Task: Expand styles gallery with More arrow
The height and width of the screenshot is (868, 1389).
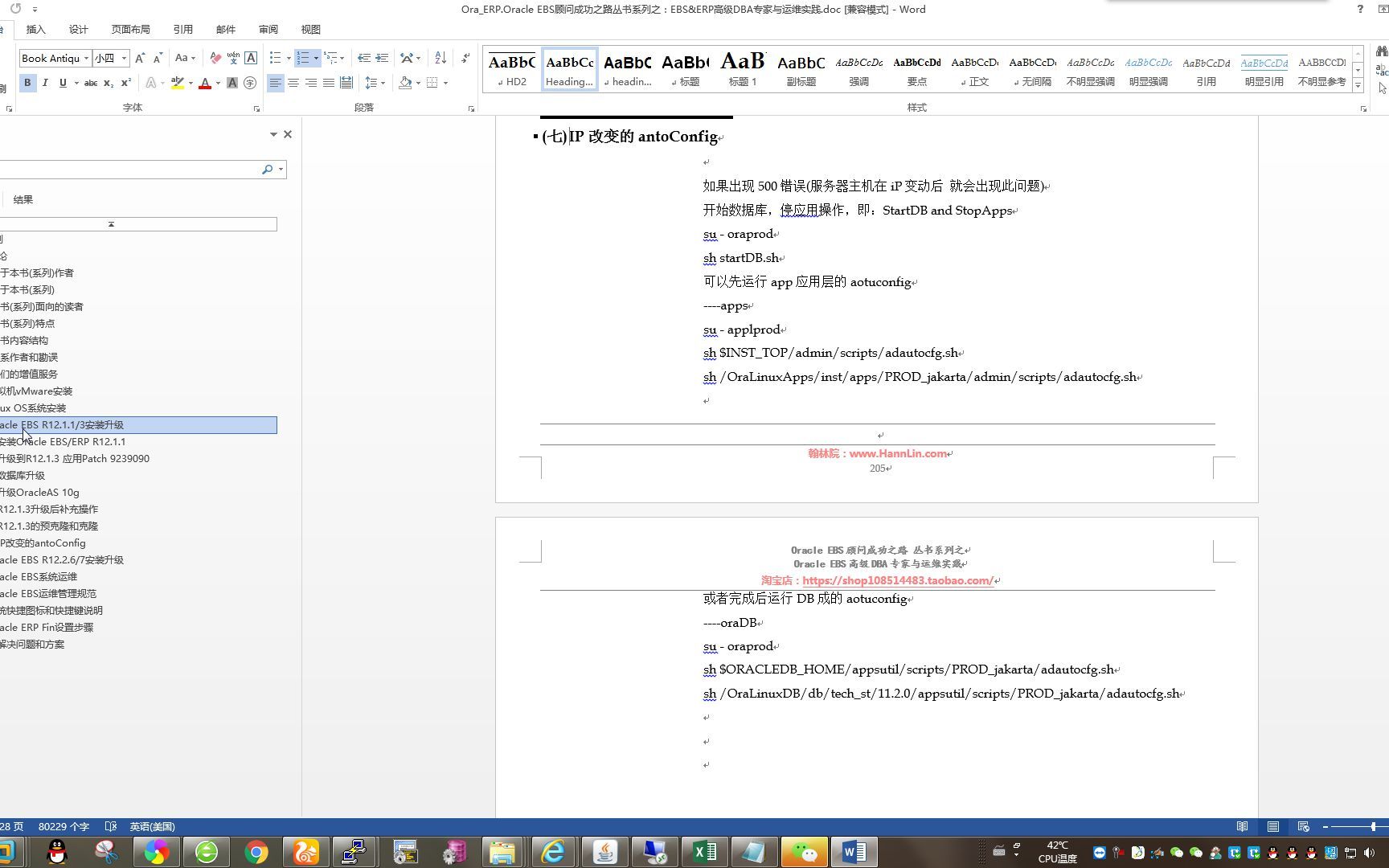Action: click(1358, 85)
